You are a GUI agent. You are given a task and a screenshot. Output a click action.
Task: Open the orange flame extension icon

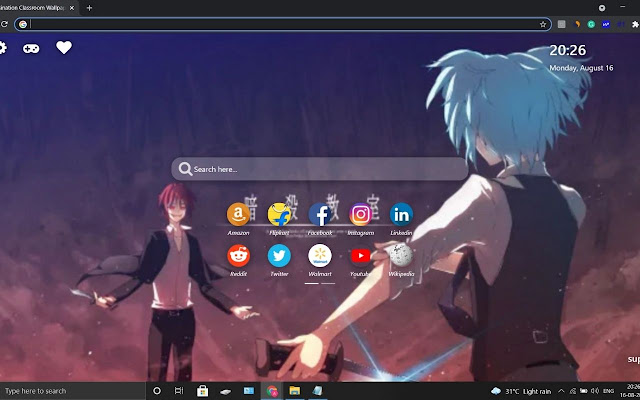(577, 24)
